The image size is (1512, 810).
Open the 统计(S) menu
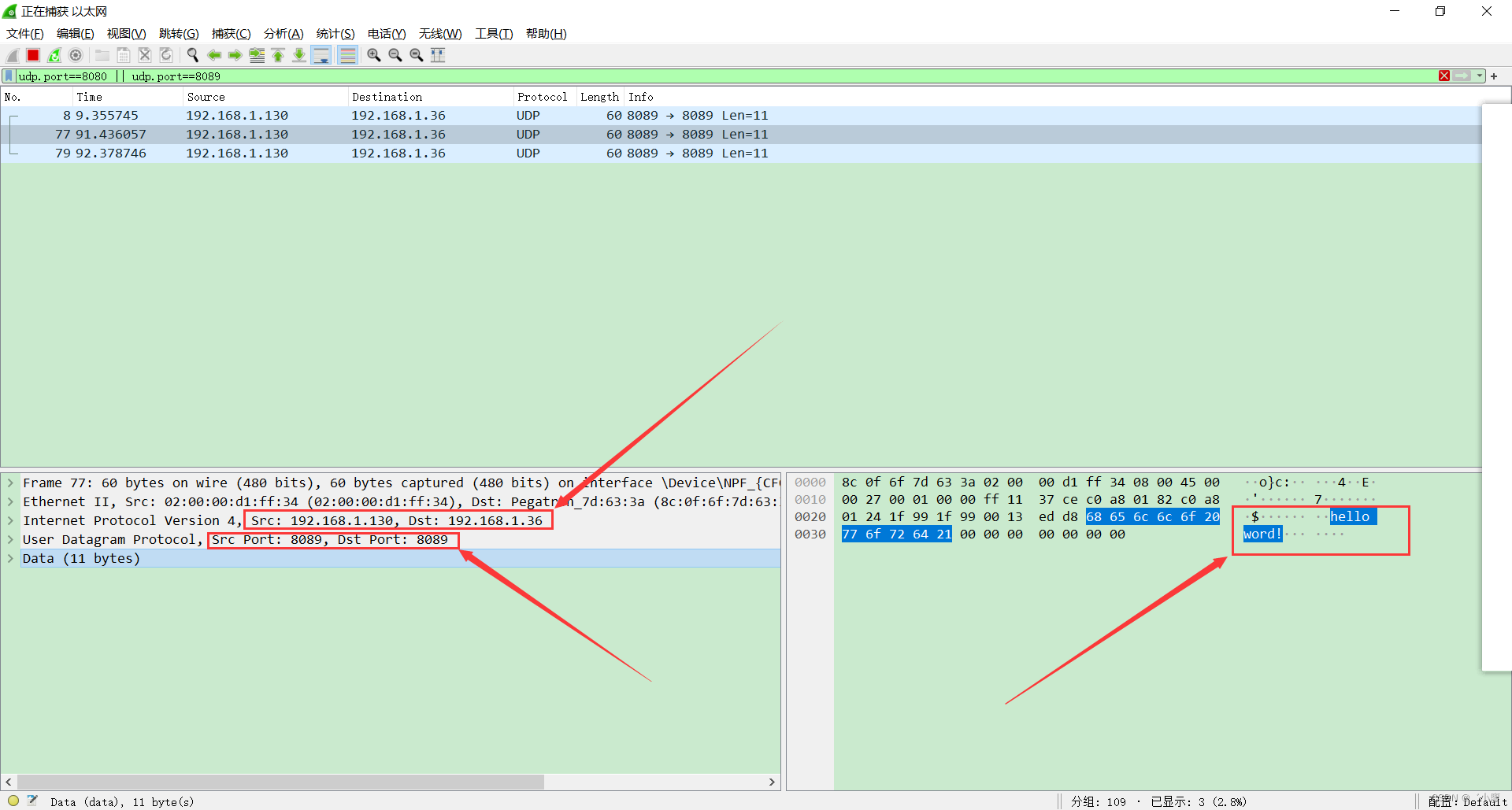click(335, 34)
